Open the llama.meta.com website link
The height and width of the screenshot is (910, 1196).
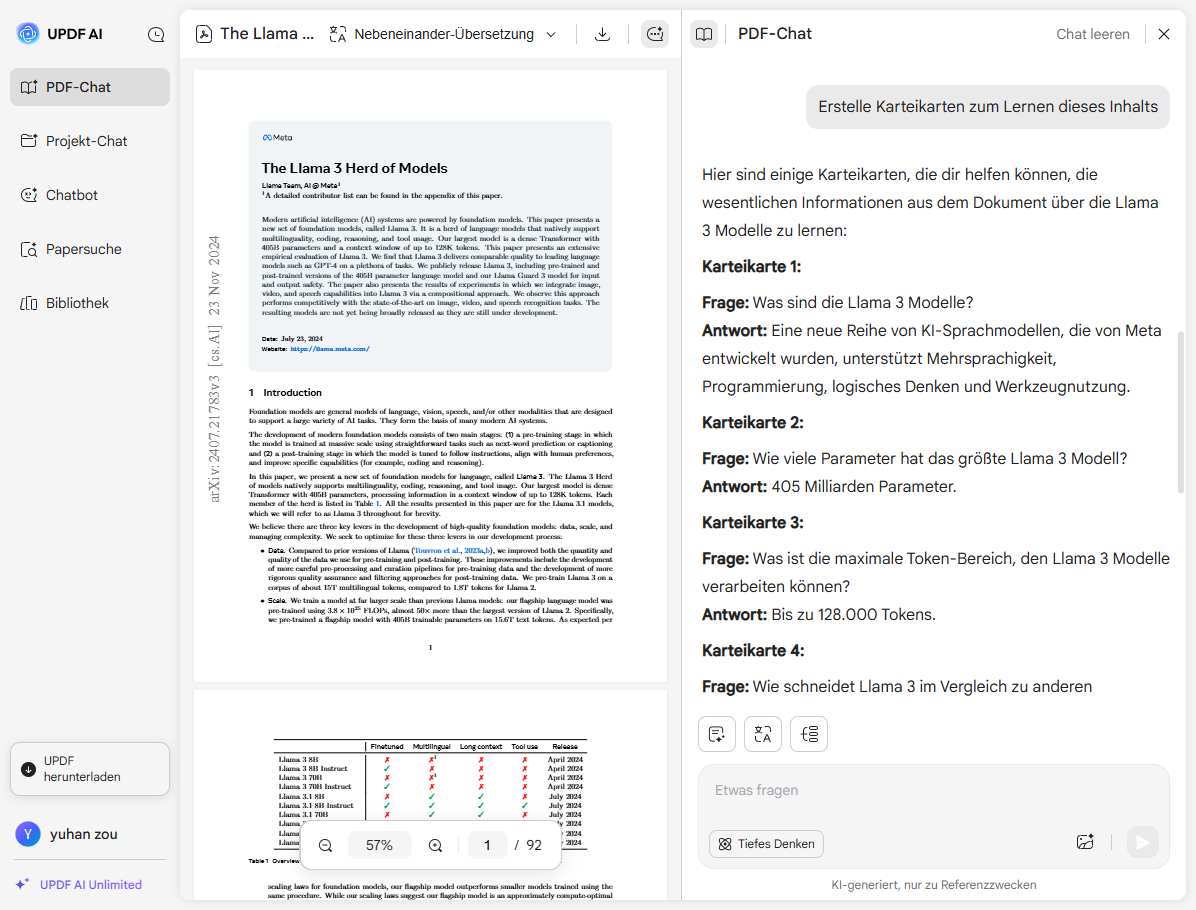[330, 349]
